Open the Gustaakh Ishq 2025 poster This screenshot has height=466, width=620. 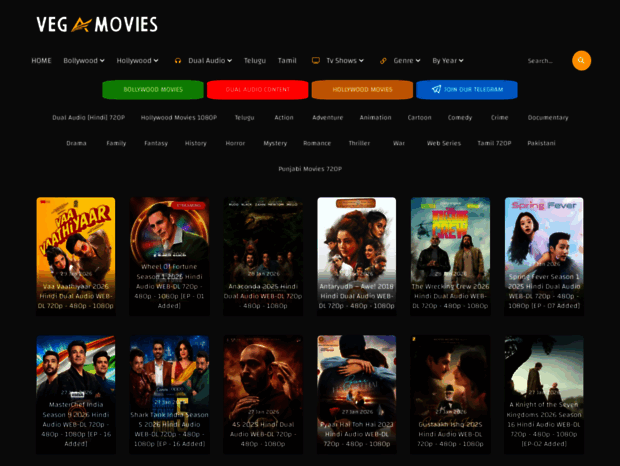[x=450, y=394]
